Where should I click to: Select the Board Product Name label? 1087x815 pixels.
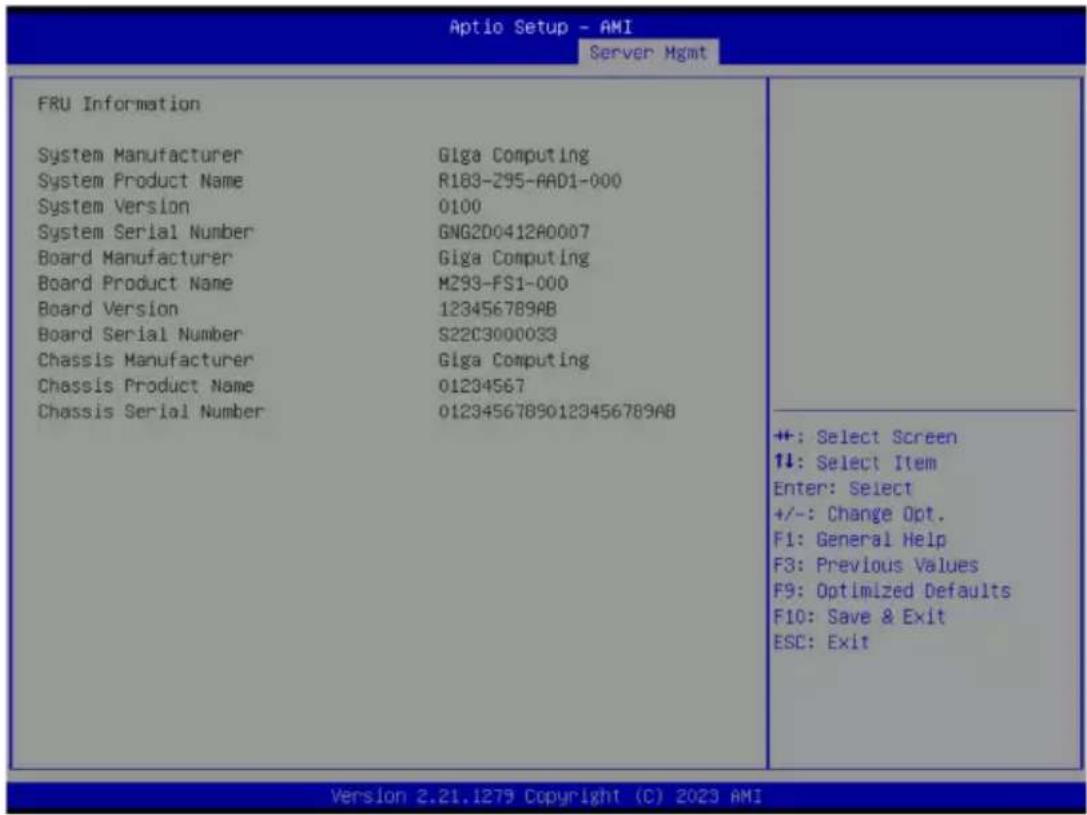coord(134,283)
